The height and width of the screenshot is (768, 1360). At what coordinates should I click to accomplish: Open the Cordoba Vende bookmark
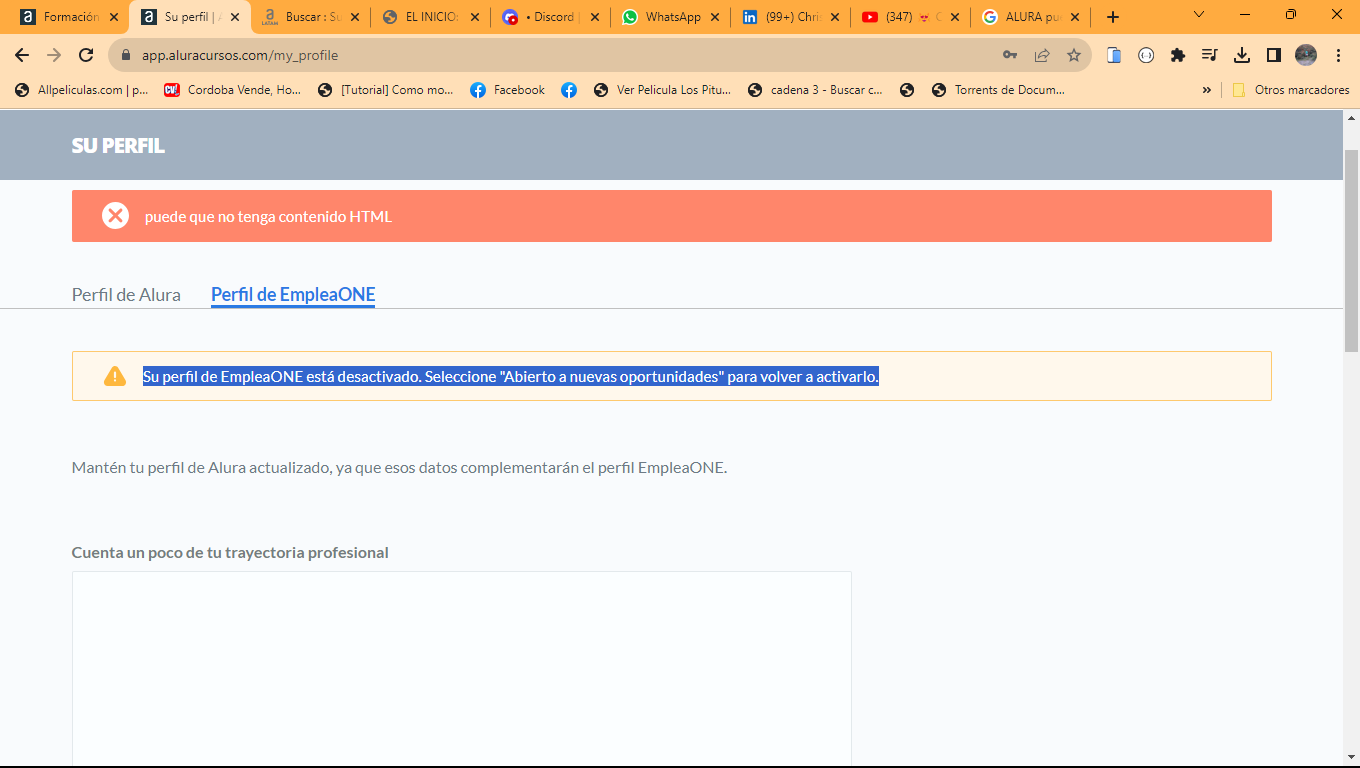232,90
